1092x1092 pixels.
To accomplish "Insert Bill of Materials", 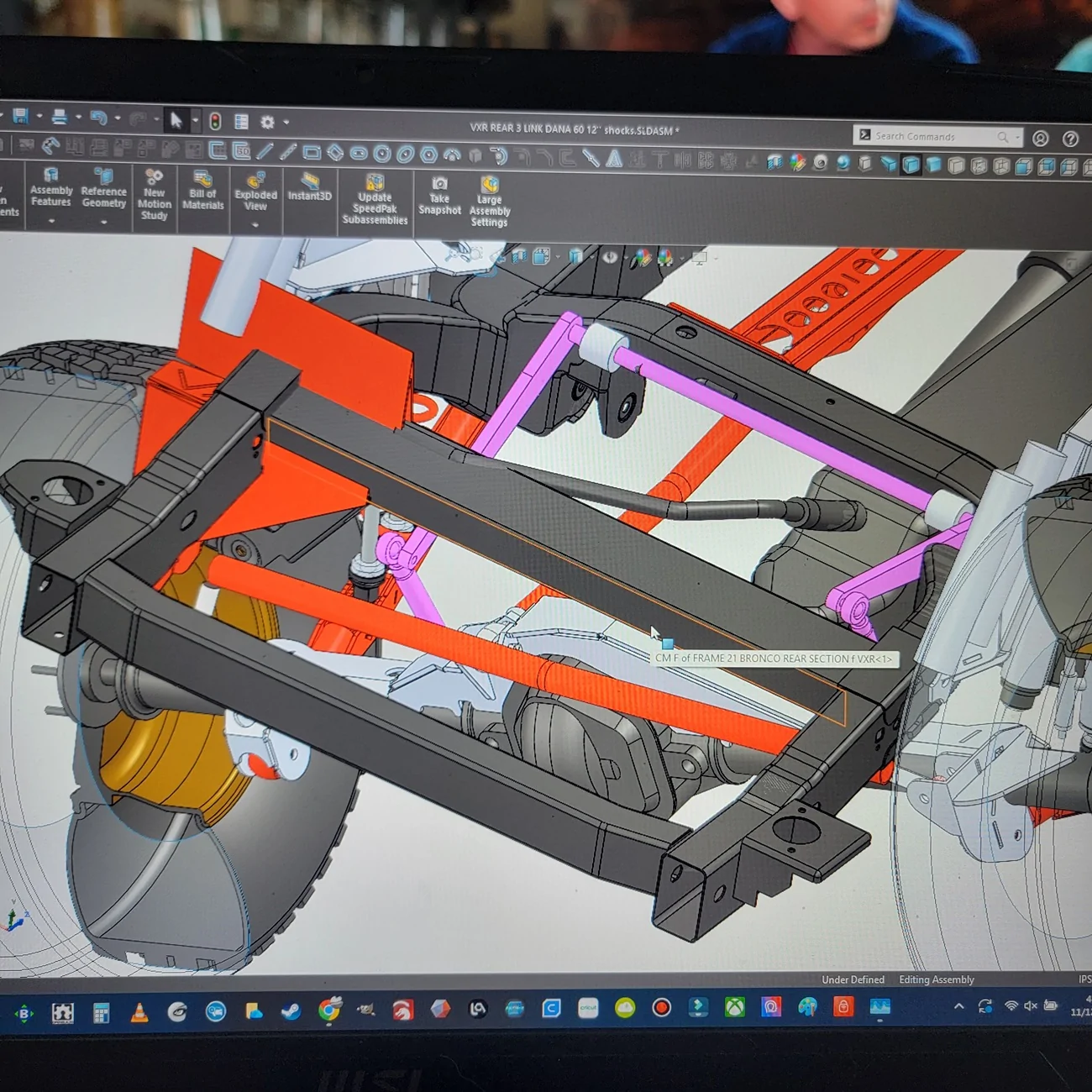I will click(x=202, y=191).
